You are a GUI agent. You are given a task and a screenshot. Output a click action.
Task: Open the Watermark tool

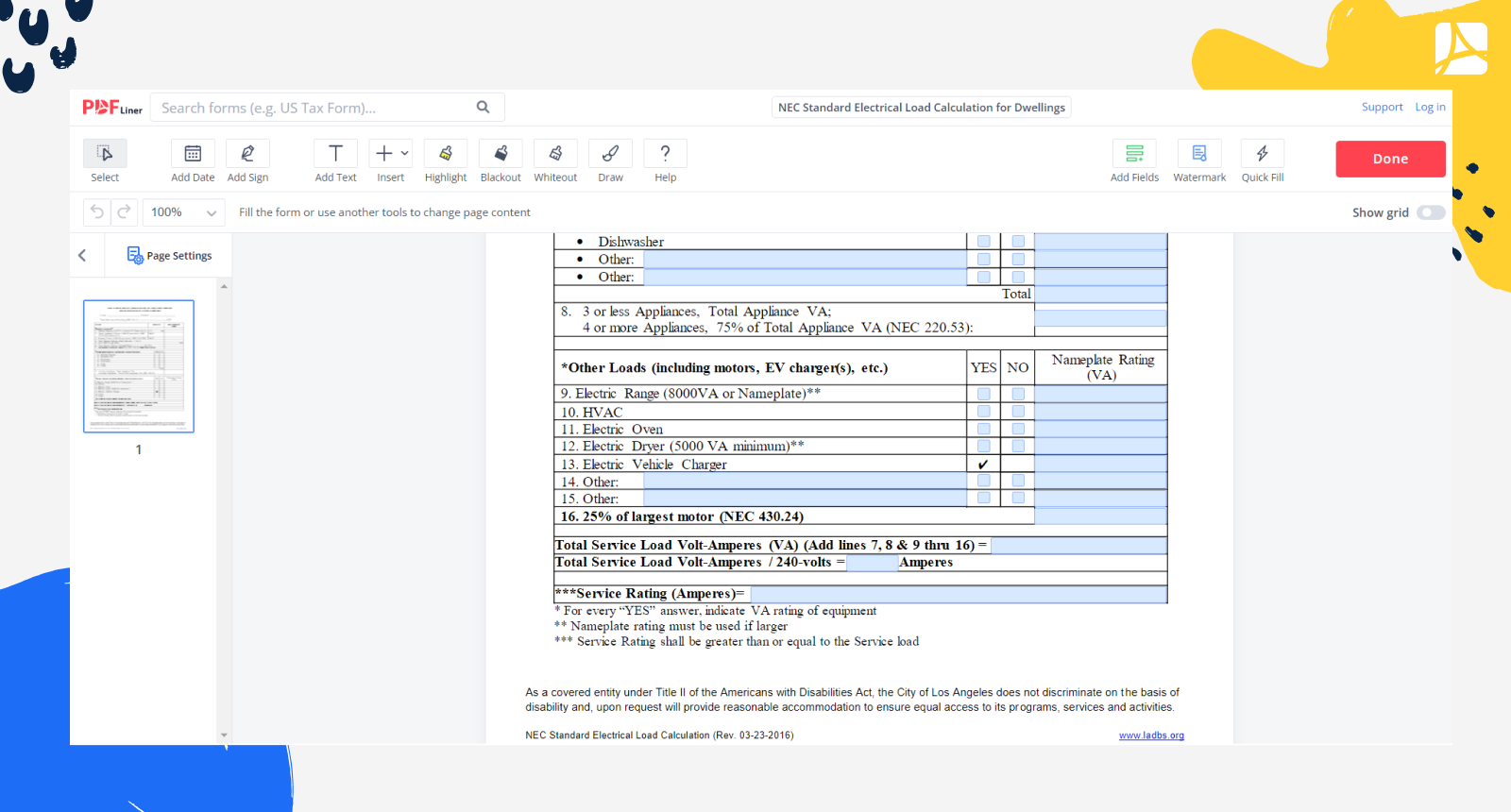click(x=1199, y=154)
